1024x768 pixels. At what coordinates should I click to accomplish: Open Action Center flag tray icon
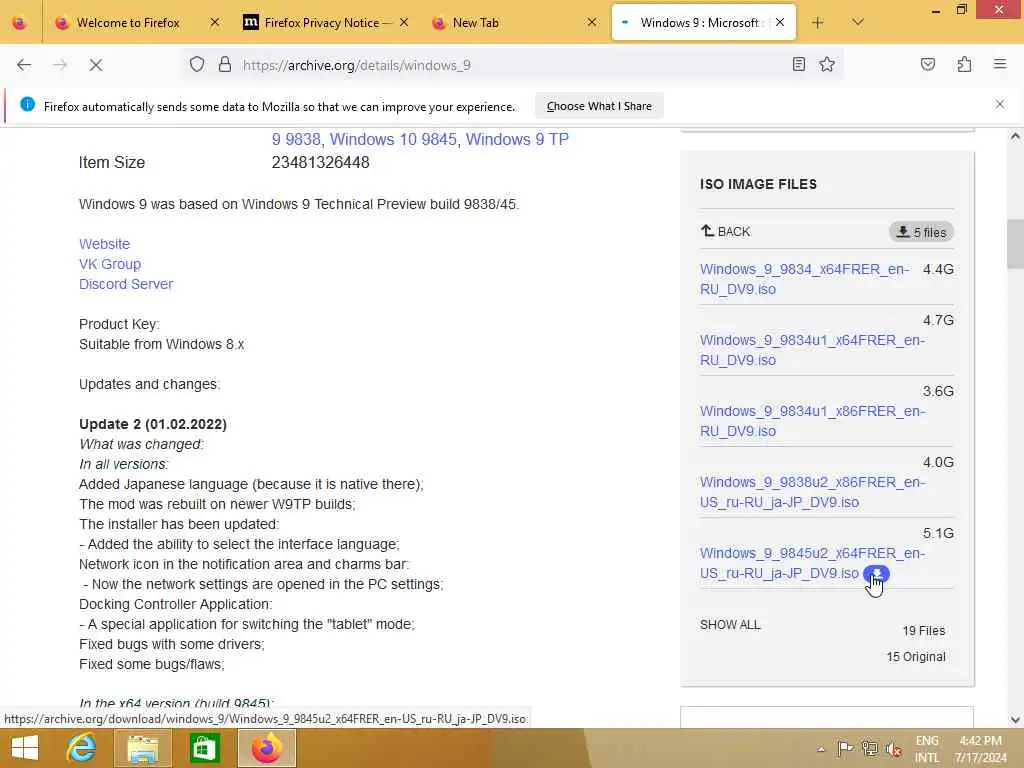(845, 748)
